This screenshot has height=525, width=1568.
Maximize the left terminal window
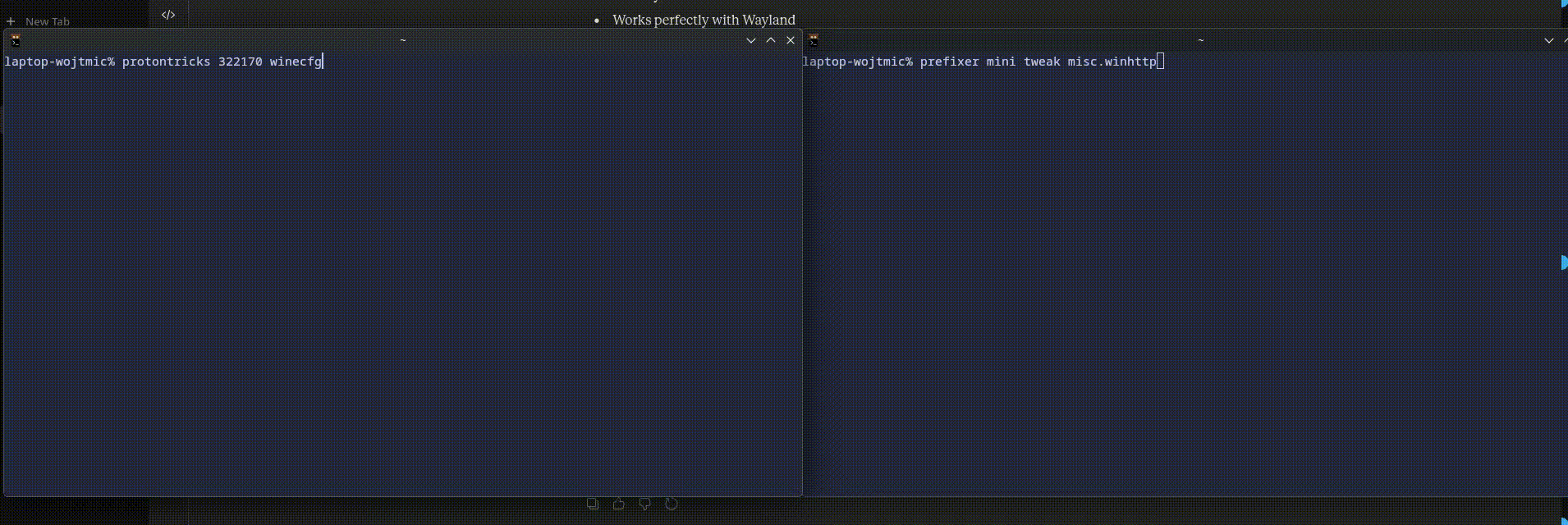point(771,40)
